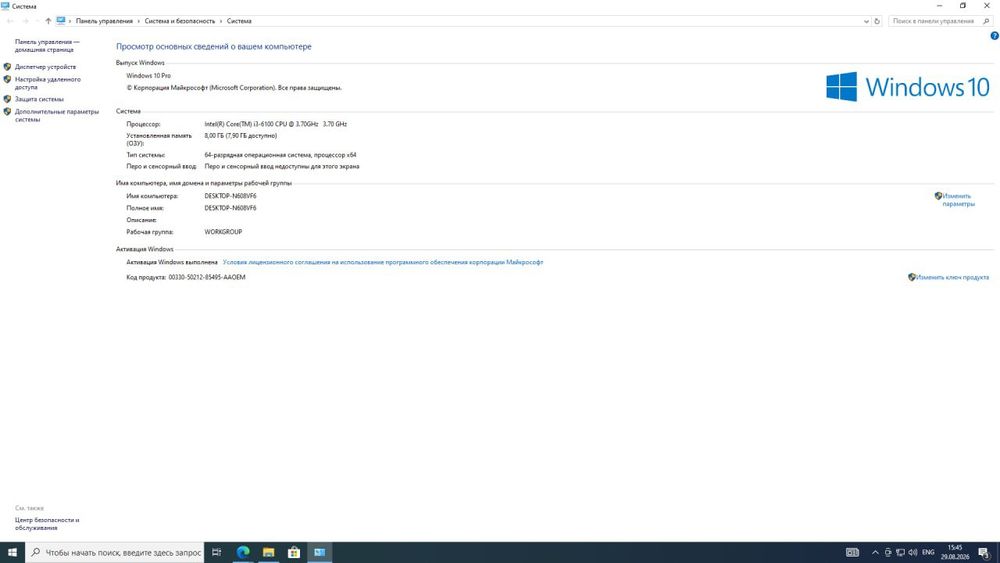Select Панель управления breadcrumb segment
The width and height of the screenshot is (1000, 563).
(104, 21)
